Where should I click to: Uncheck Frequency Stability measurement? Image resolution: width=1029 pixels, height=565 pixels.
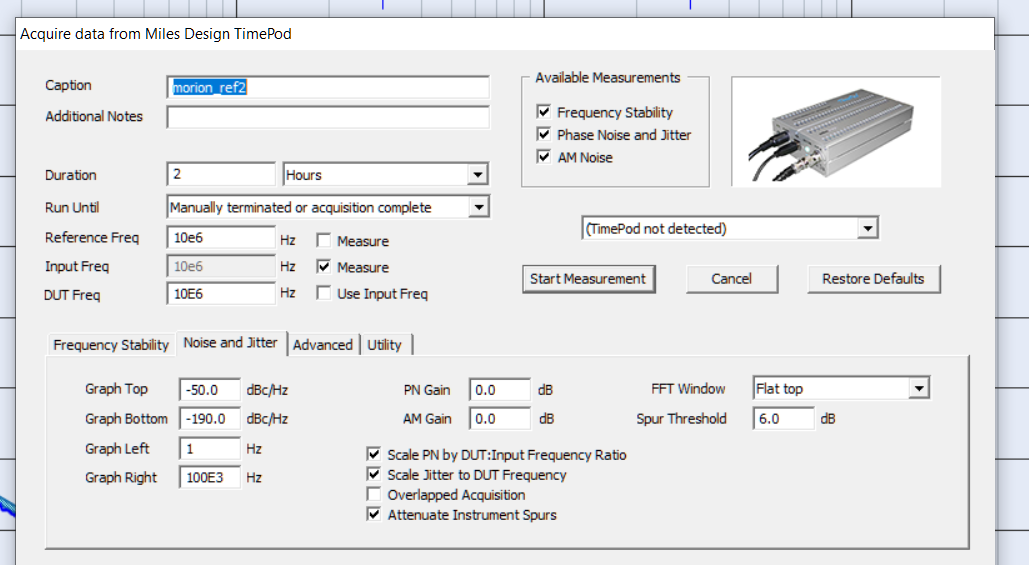click(x=543, y=112)
